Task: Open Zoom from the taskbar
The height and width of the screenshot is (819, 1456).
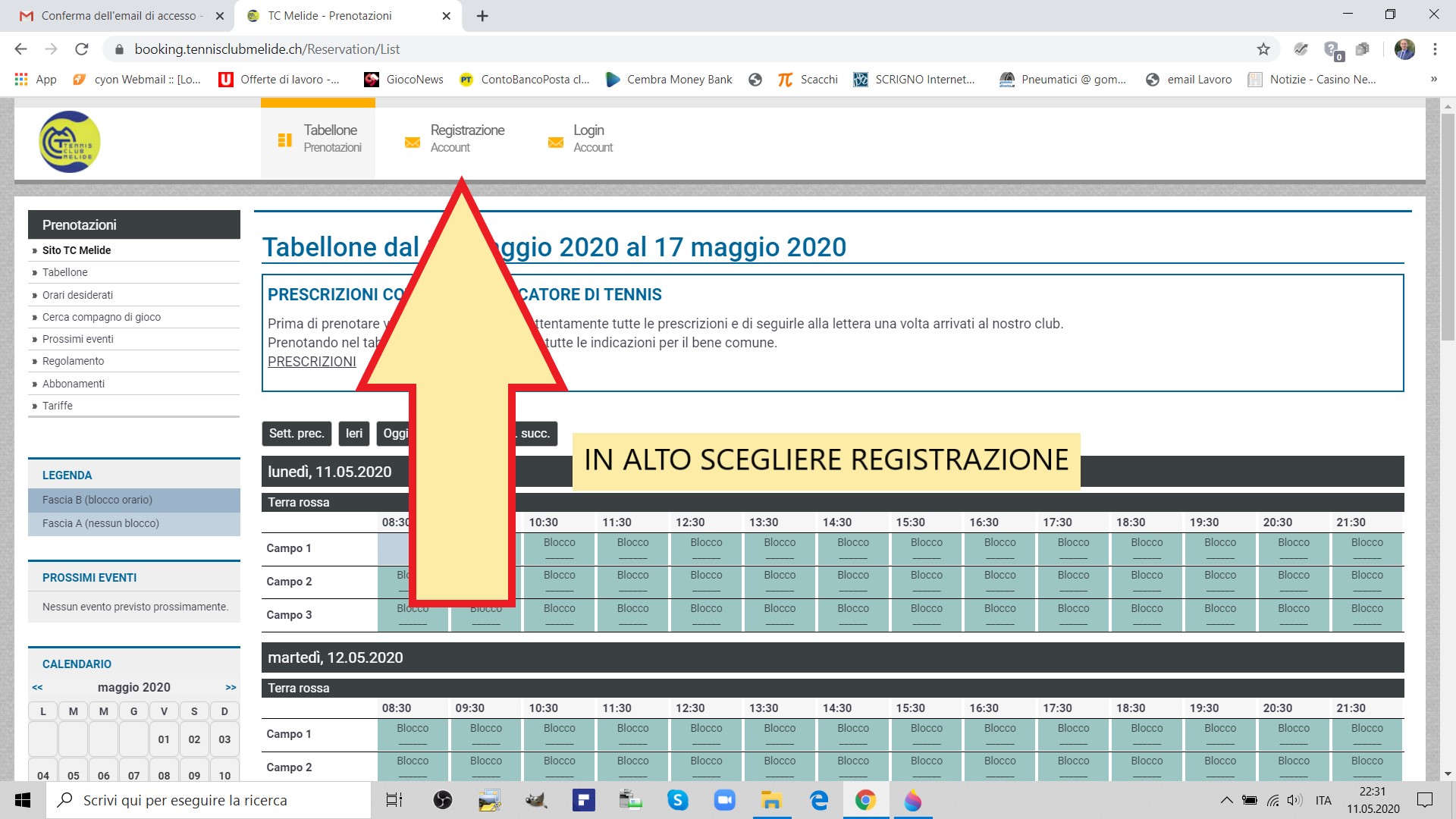Action: tap(725, 800)
